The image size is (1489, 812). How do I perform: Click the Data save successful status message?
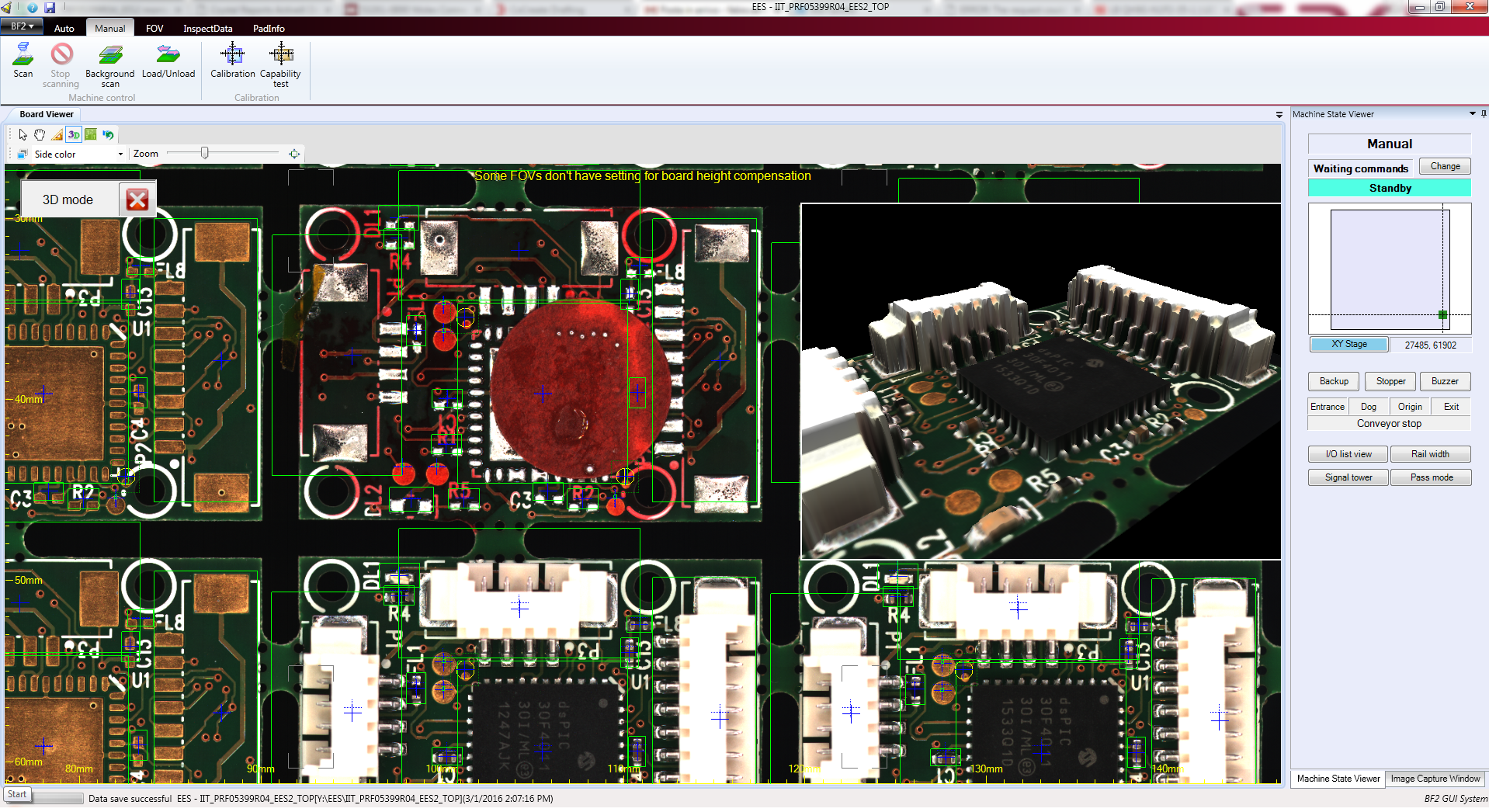[x=130, y=798]
